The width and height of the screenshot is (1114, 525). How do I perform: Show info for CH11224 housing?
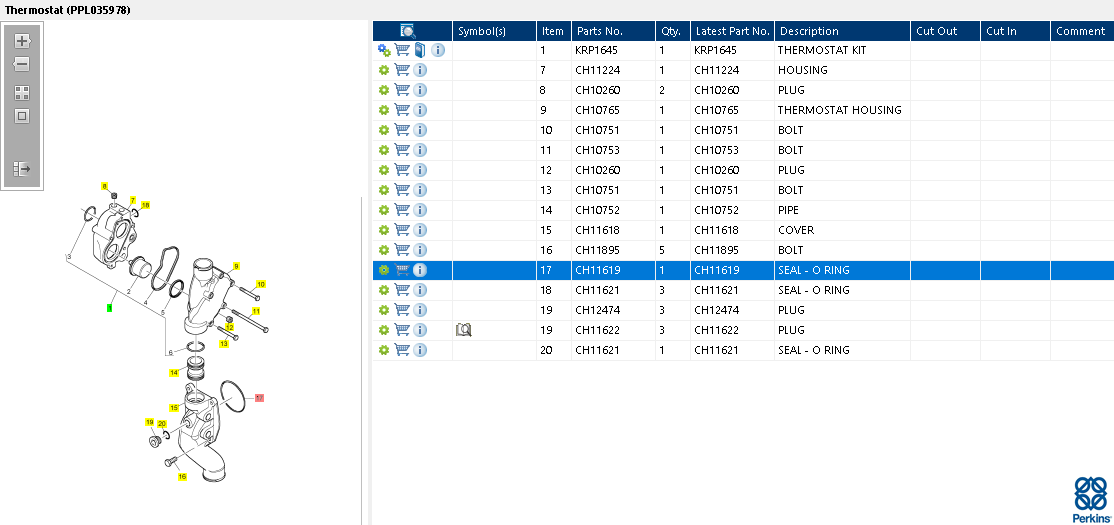click(x=420, y=70)
